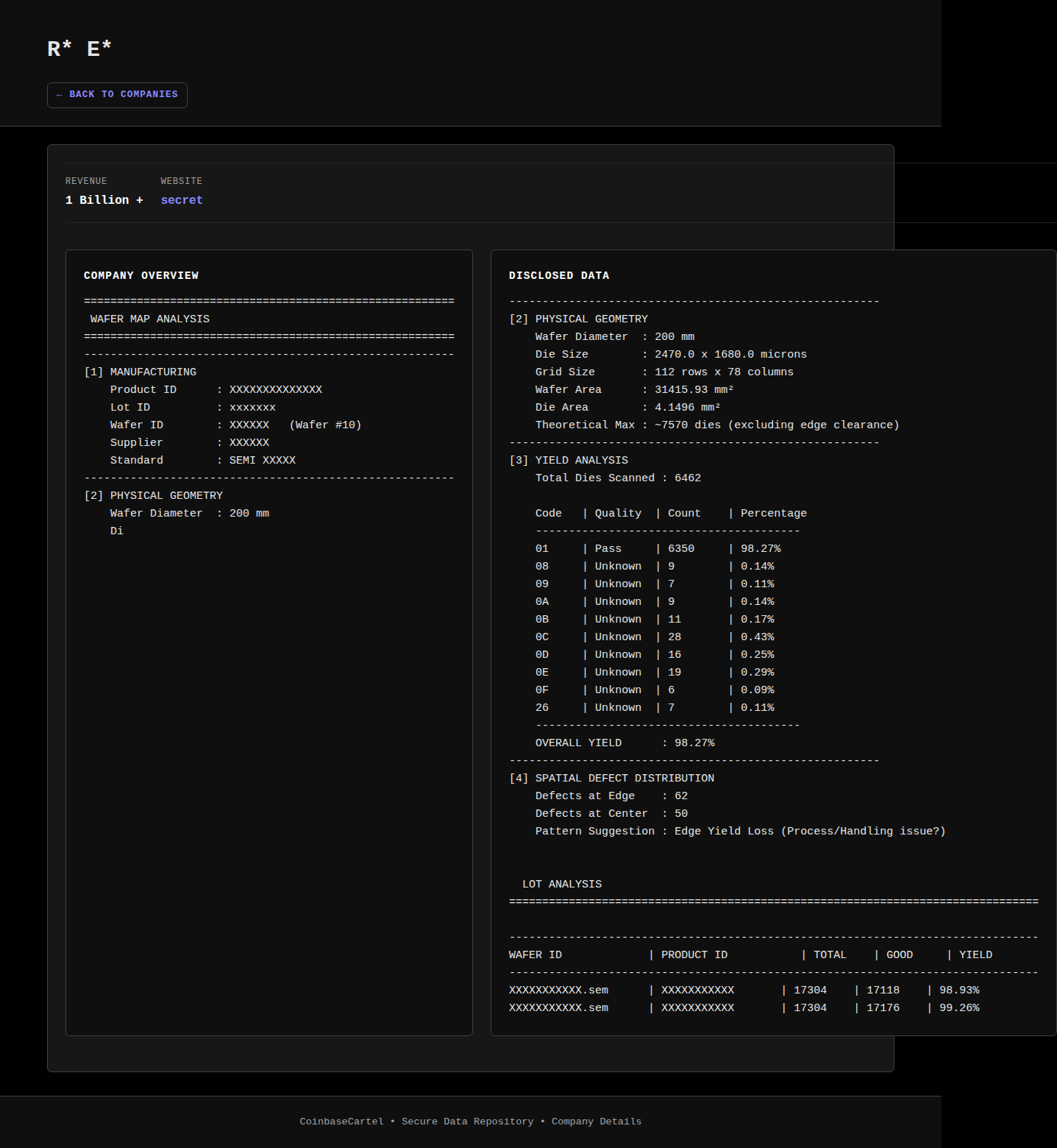Screen dimensions: 1057x1148
Task: Click the Wafer Map Analysis title
Action: [149, 319]
